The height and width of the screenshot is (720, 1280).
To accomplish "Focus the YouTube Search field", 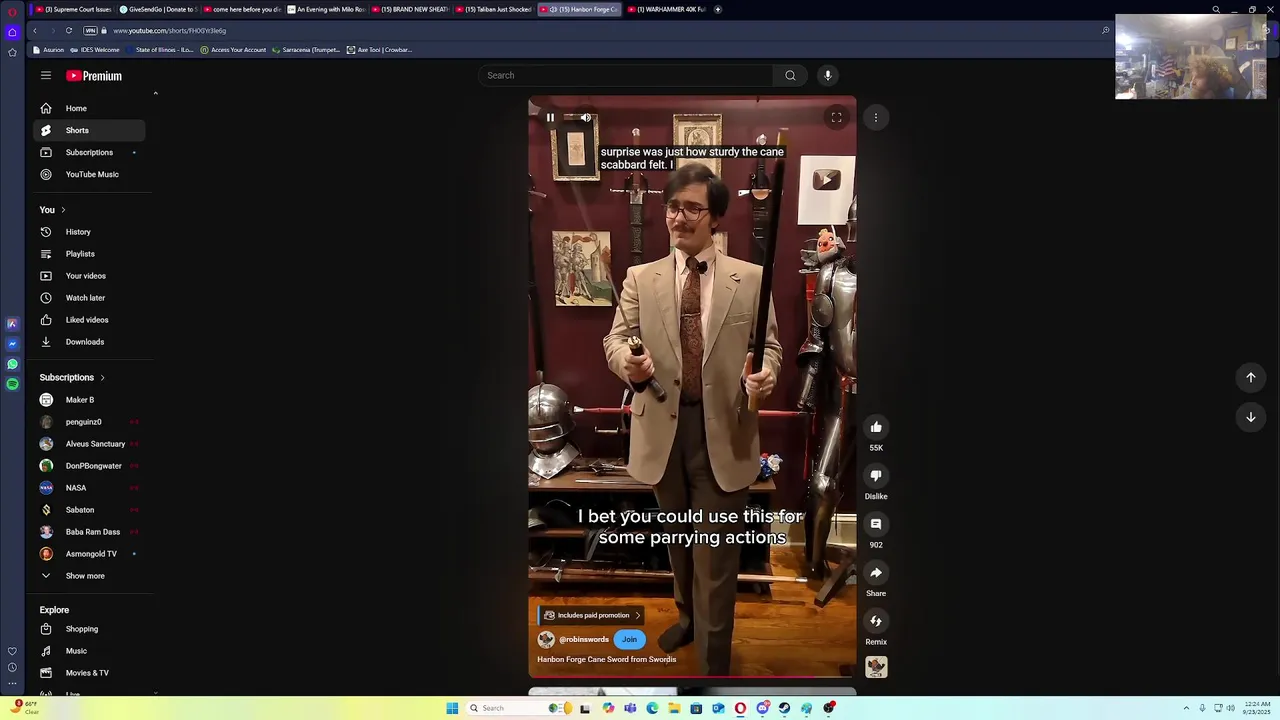I will click(625, 75).
